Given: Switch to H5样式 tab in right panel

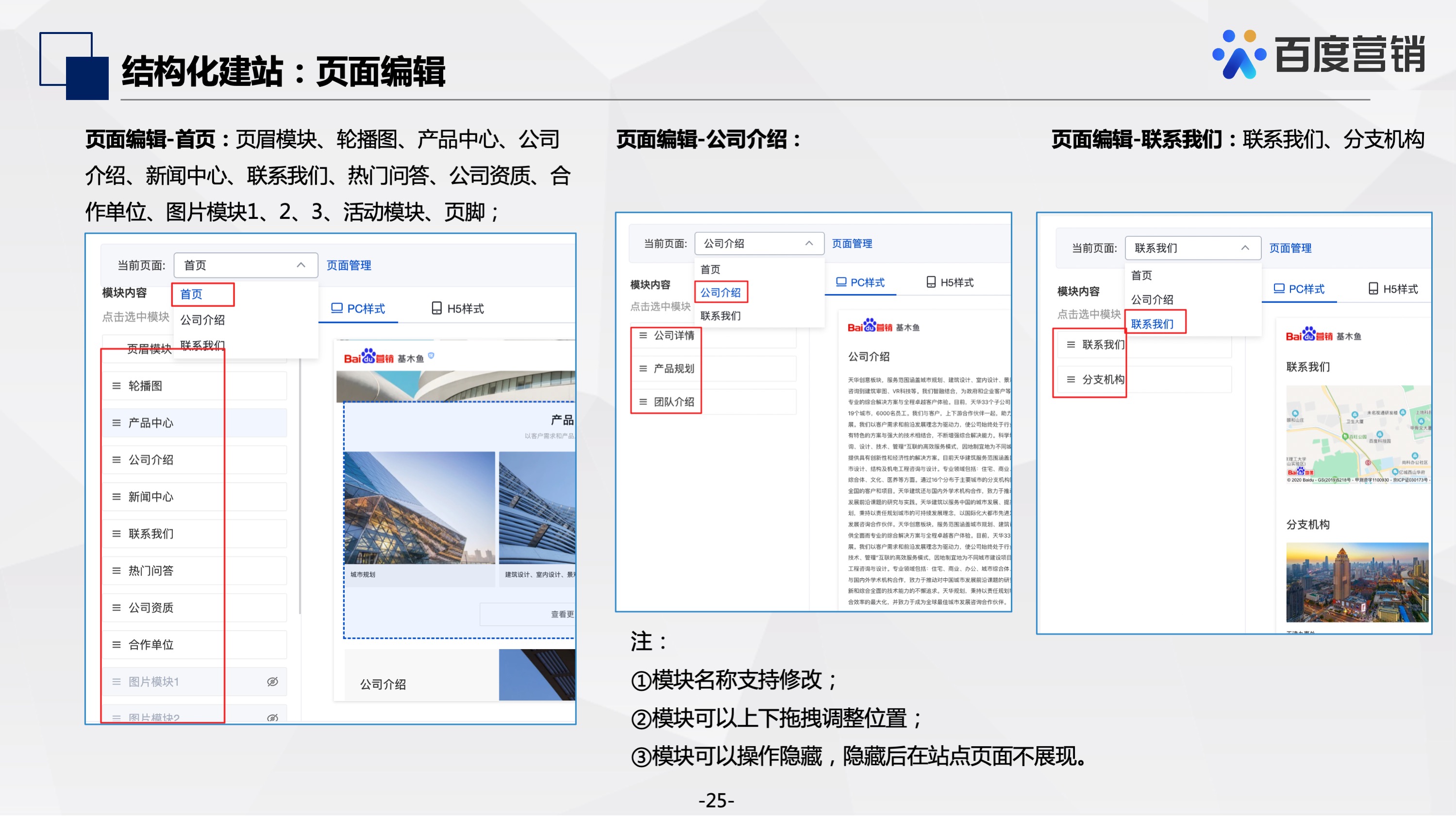Looking at the screenshot, I should tap(1393, 289).
